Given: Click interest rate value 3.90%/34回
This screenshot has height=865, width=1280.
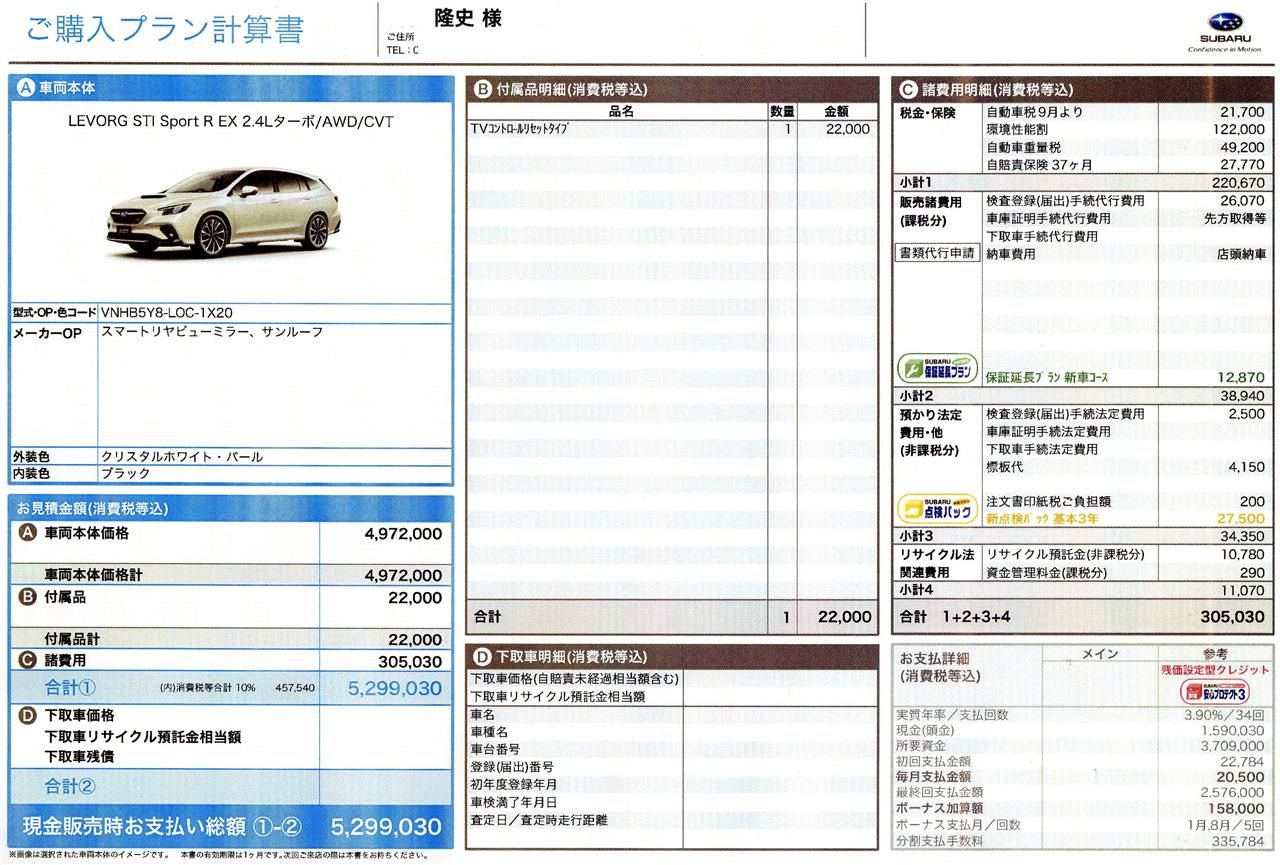Looking at the screenshot, I should (1223, 714).
